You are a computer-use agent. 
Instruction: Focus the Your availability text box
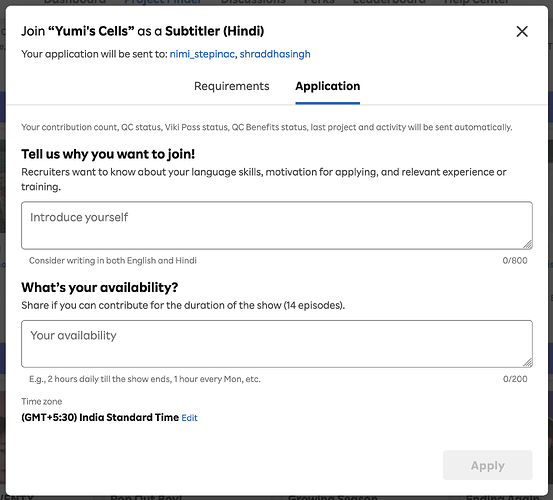277,344
